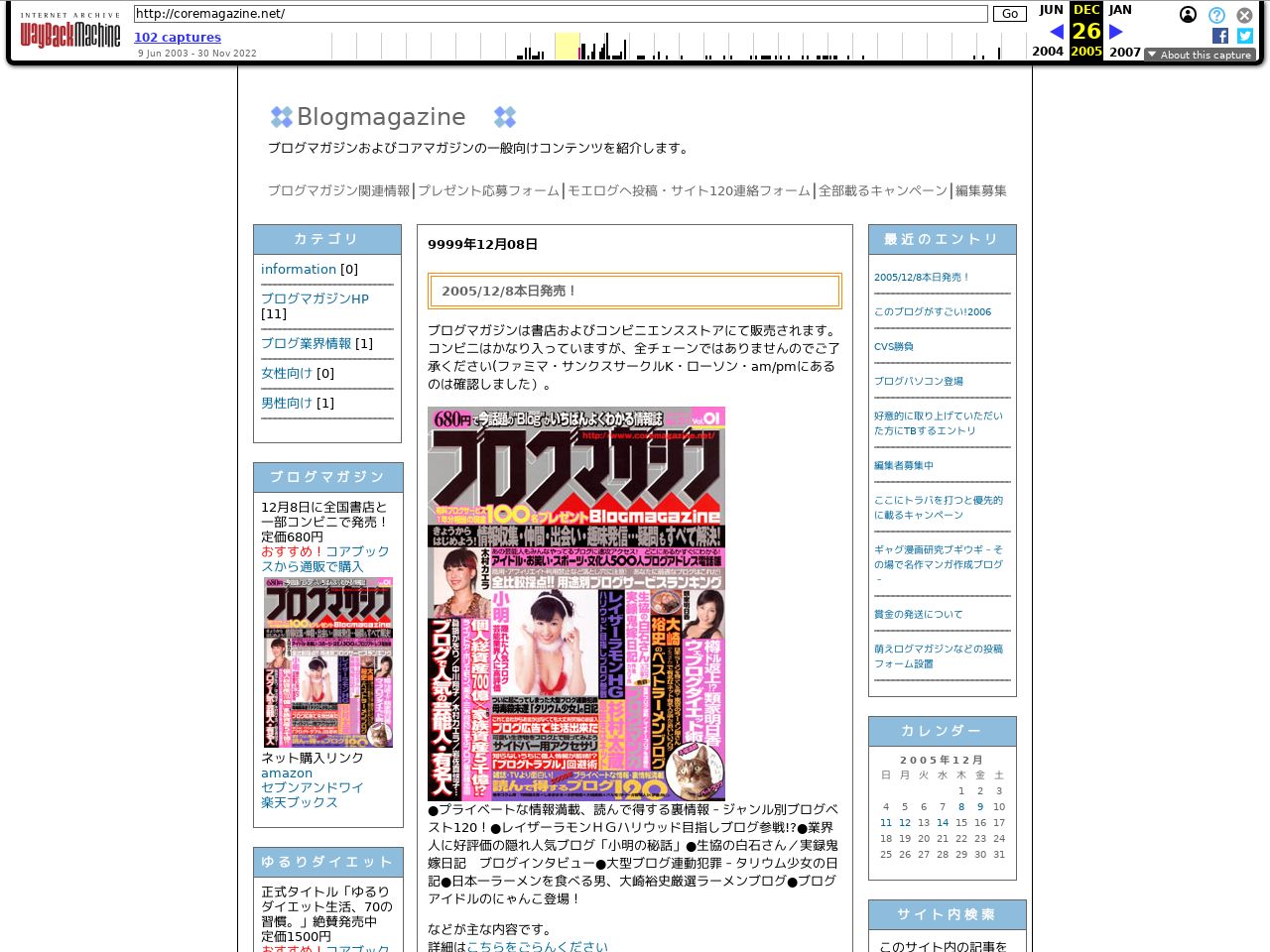This screenshot has width=1270, height=952.
Task: Close the Wayback toolbar
Action: 1244,15
